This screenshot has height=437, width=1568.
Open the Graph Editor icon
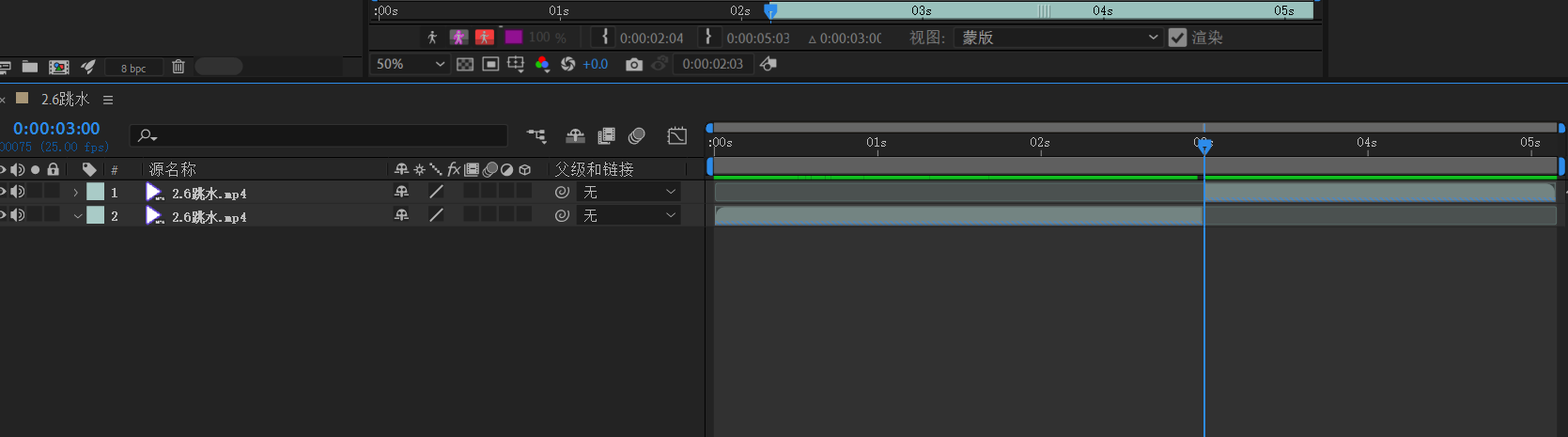(676, 136)
